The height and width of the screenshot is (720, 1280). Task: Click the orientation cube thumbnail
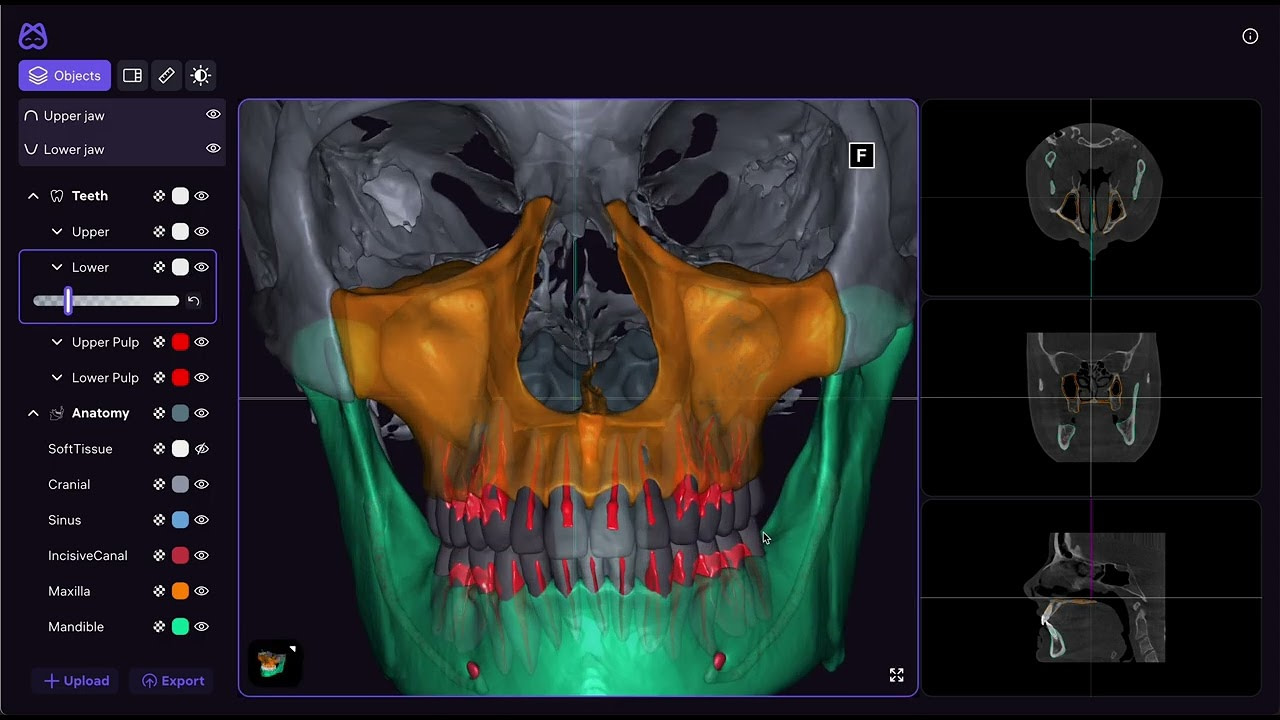pyautogui.click(x=274, y=661)
